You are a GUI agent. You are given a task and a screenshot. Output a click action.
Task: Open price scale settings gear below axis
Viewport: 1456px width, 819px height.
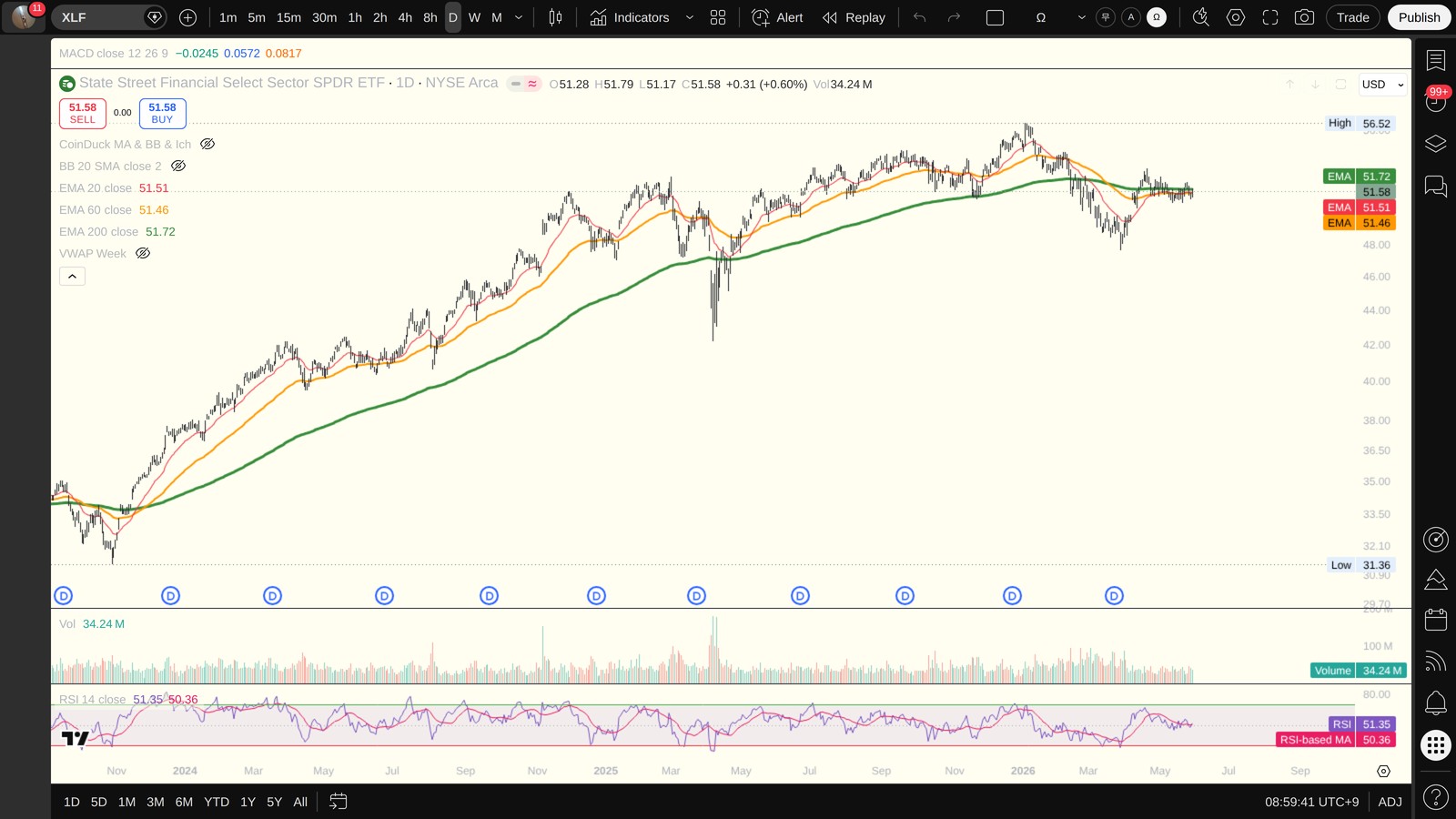coord(1383,771)
